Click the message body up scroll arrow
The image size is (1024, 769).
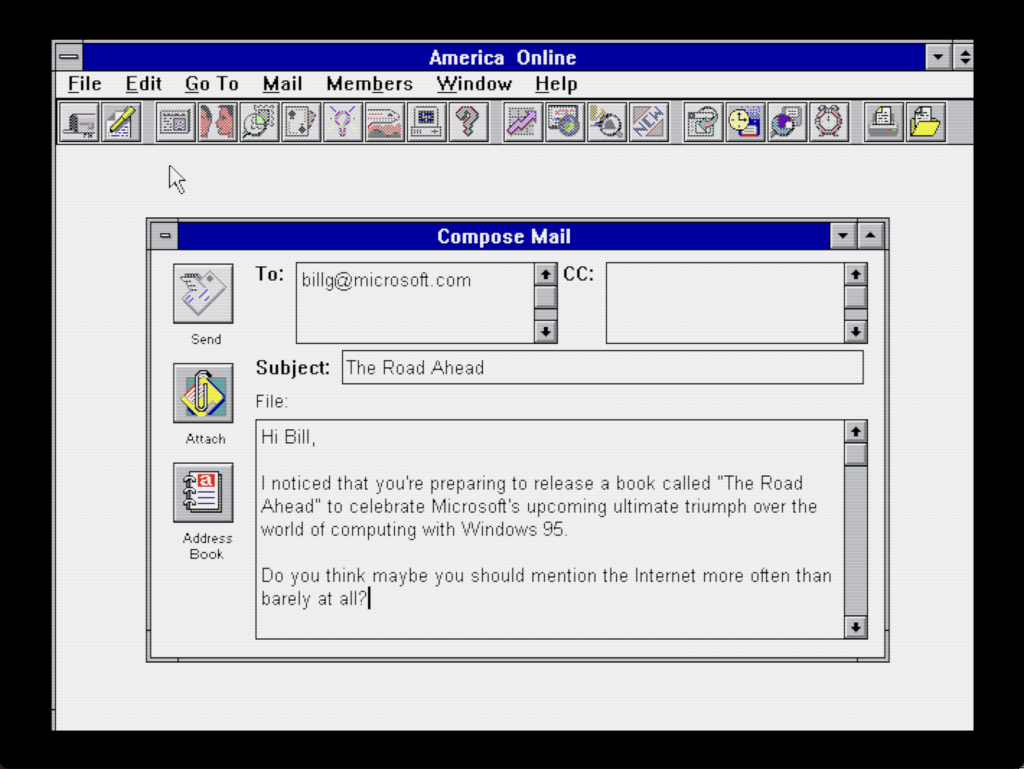pos(856,432)
